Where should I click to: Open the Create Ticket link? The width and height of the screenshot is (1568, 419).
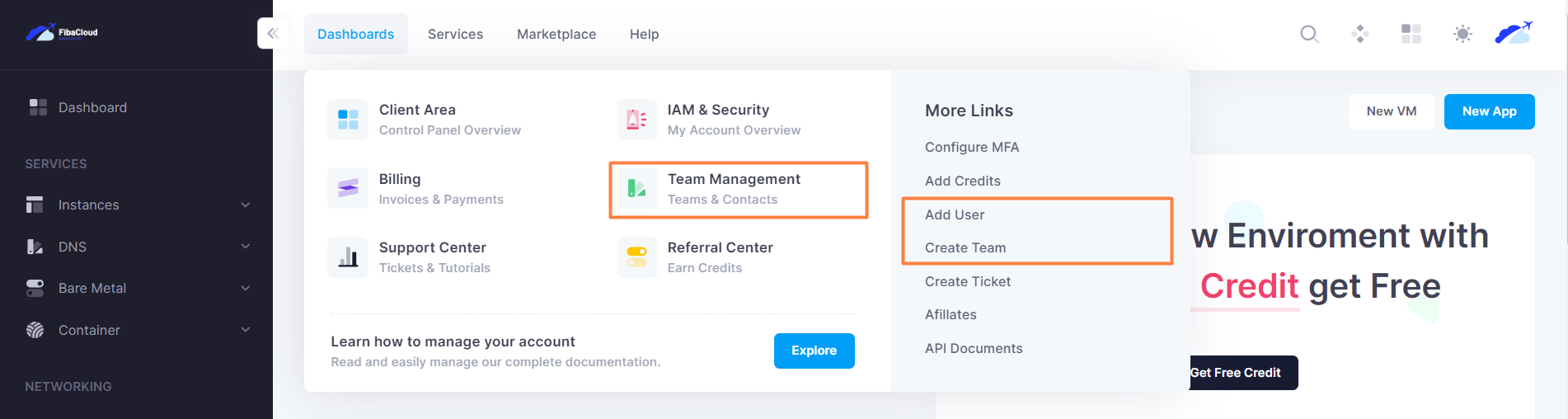[968, 281]
